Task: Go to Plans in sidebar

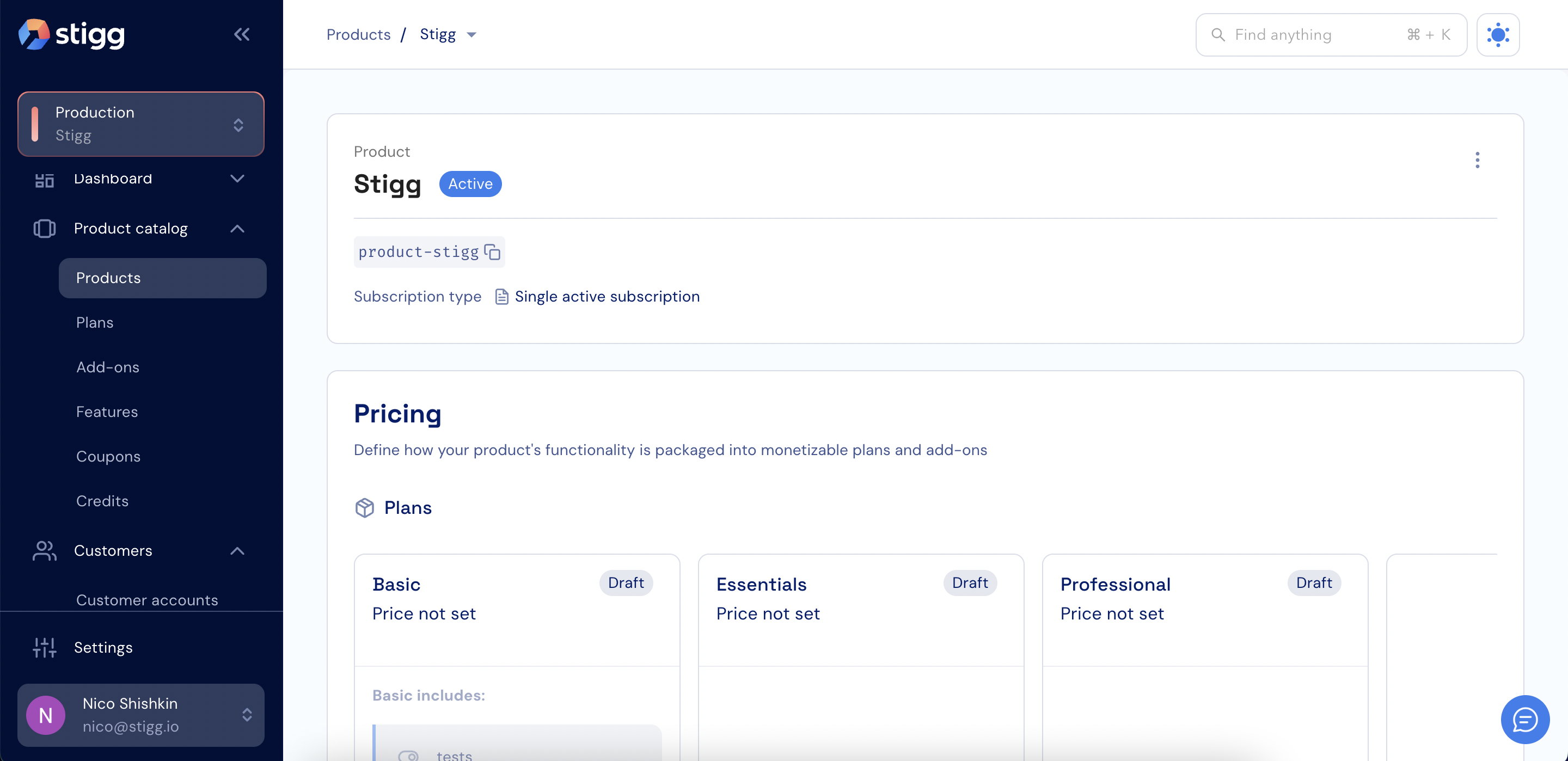Action: point(94,323)
